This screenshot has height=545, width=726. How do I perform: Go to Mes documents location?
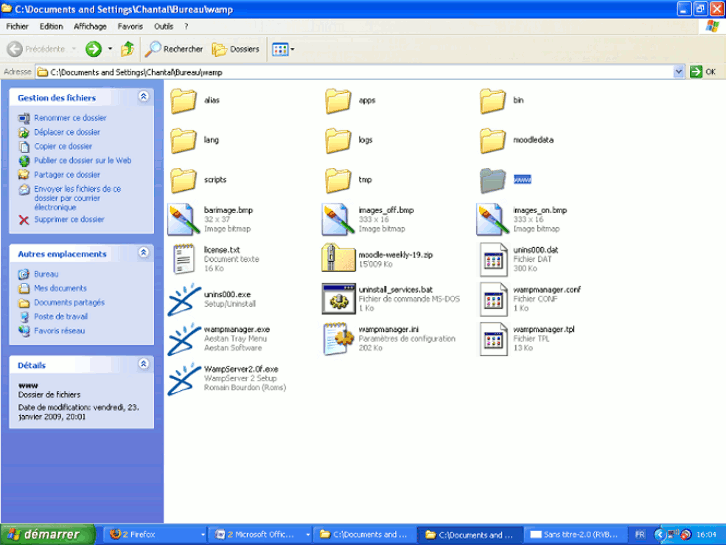tap(60, 288)
